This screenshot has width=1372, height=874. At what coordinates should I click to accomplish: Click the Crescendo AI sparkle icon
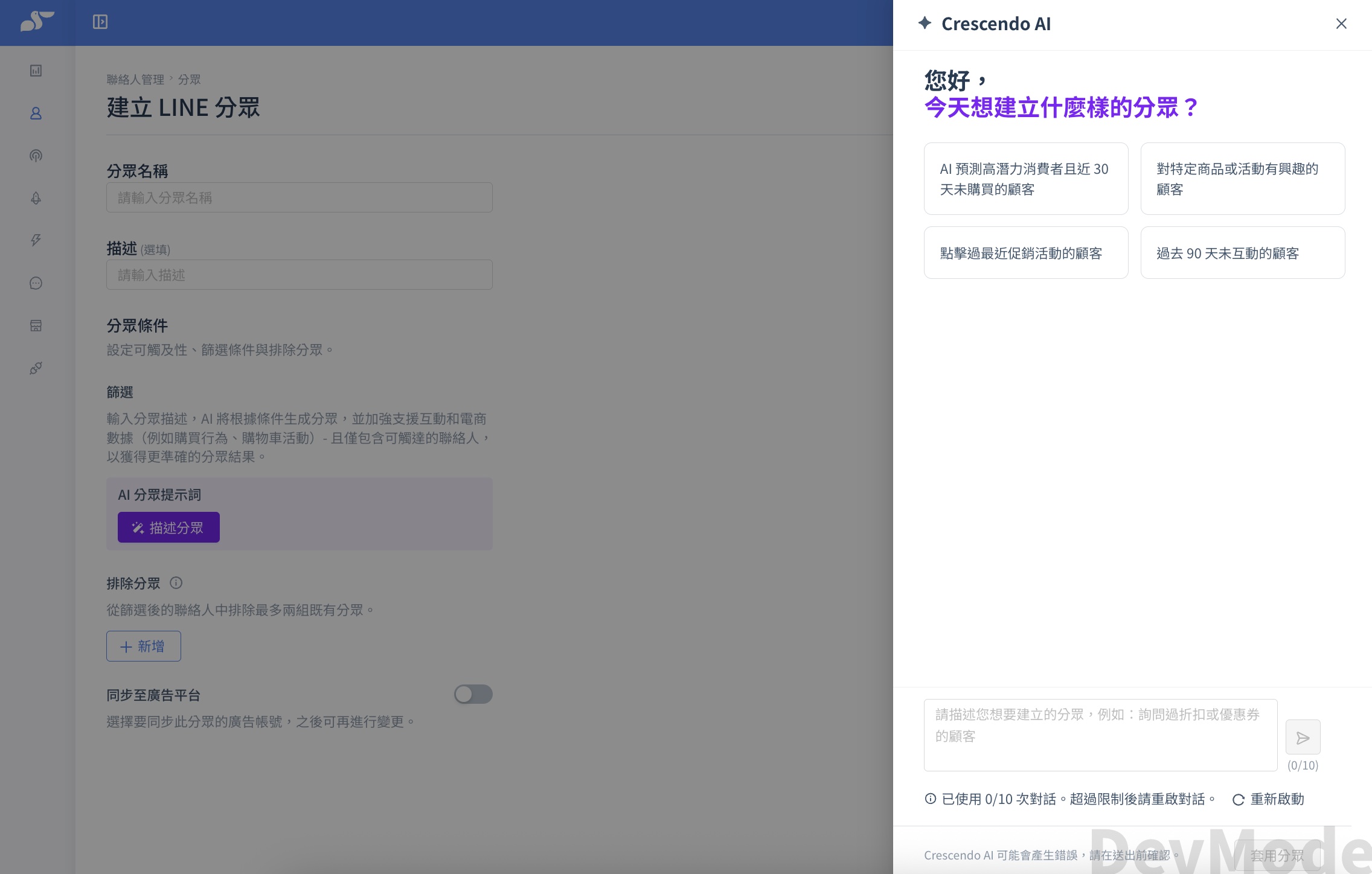pyautogui.click(x=925, y=23)
